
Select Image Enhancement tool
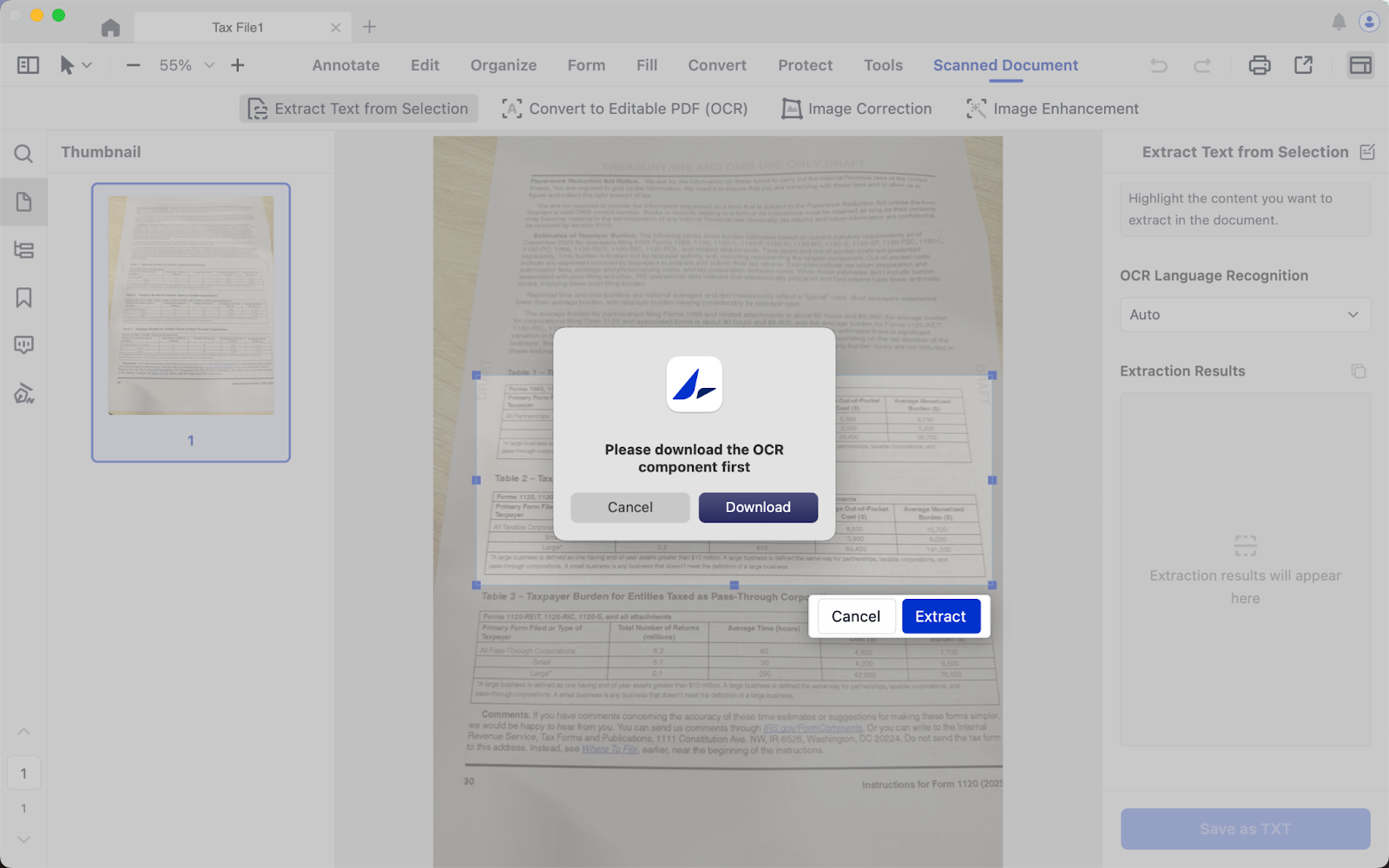(x=1052, y=108)
